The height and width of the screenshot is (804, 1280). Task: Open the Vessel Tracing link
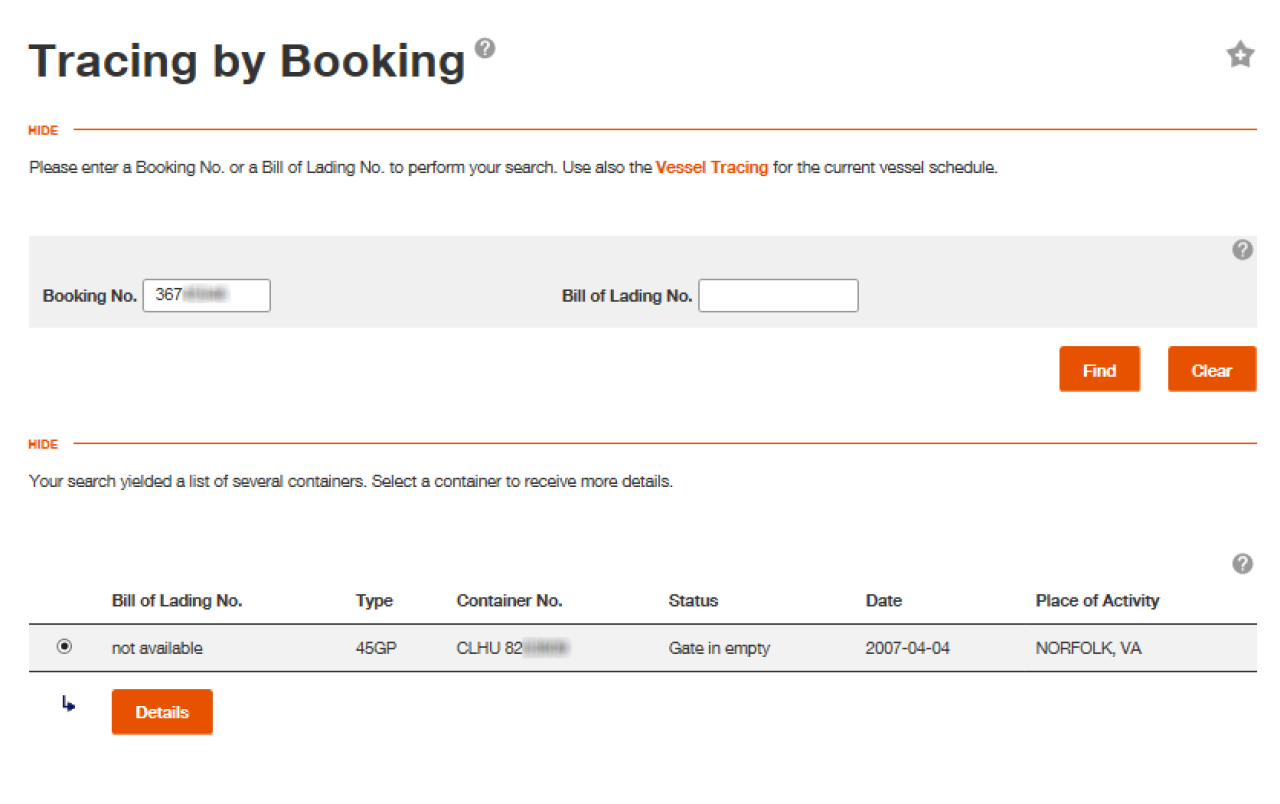(711, 167)
